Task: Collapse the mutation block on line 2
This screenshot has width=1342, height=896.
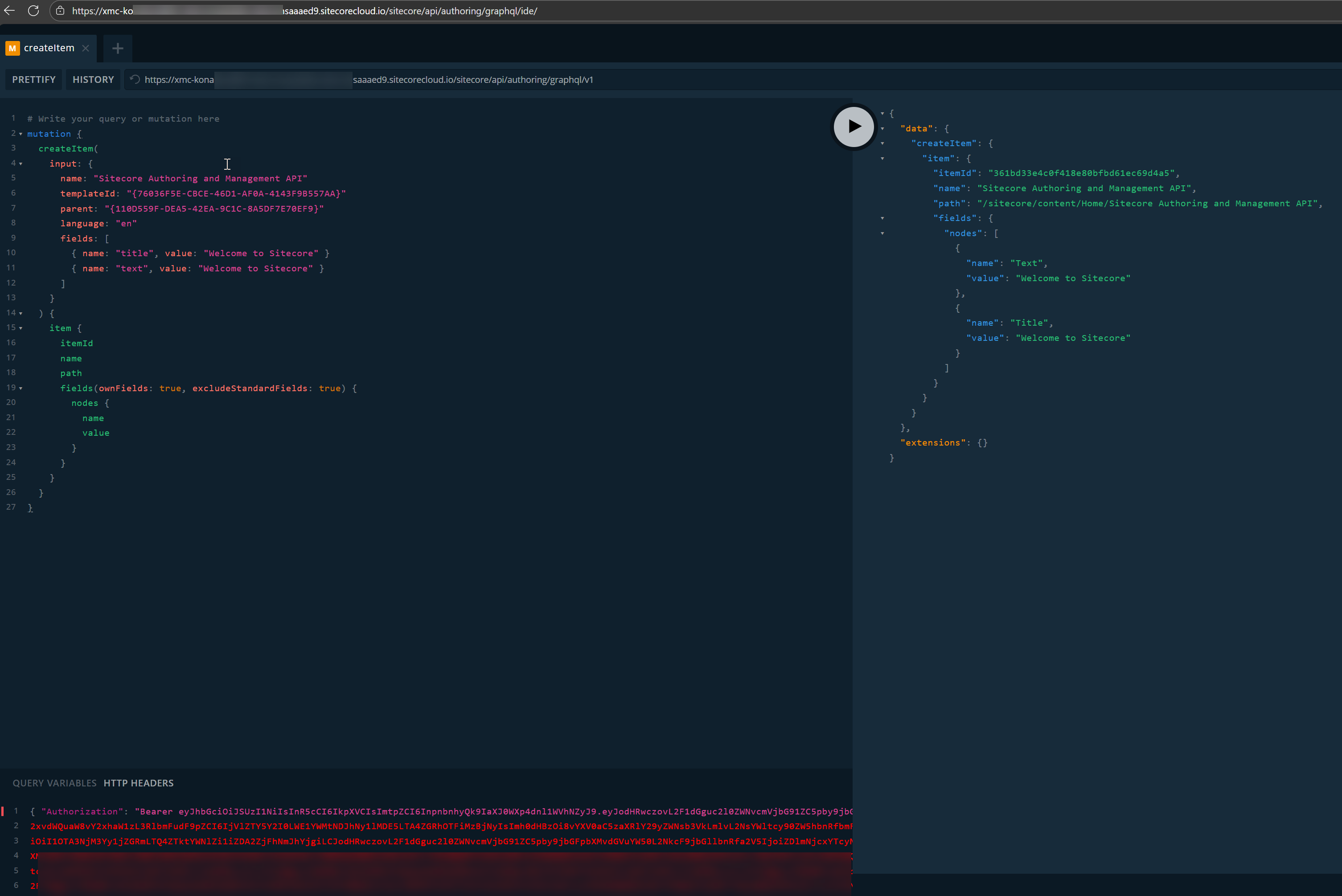Action: click(x=21, y=134)
